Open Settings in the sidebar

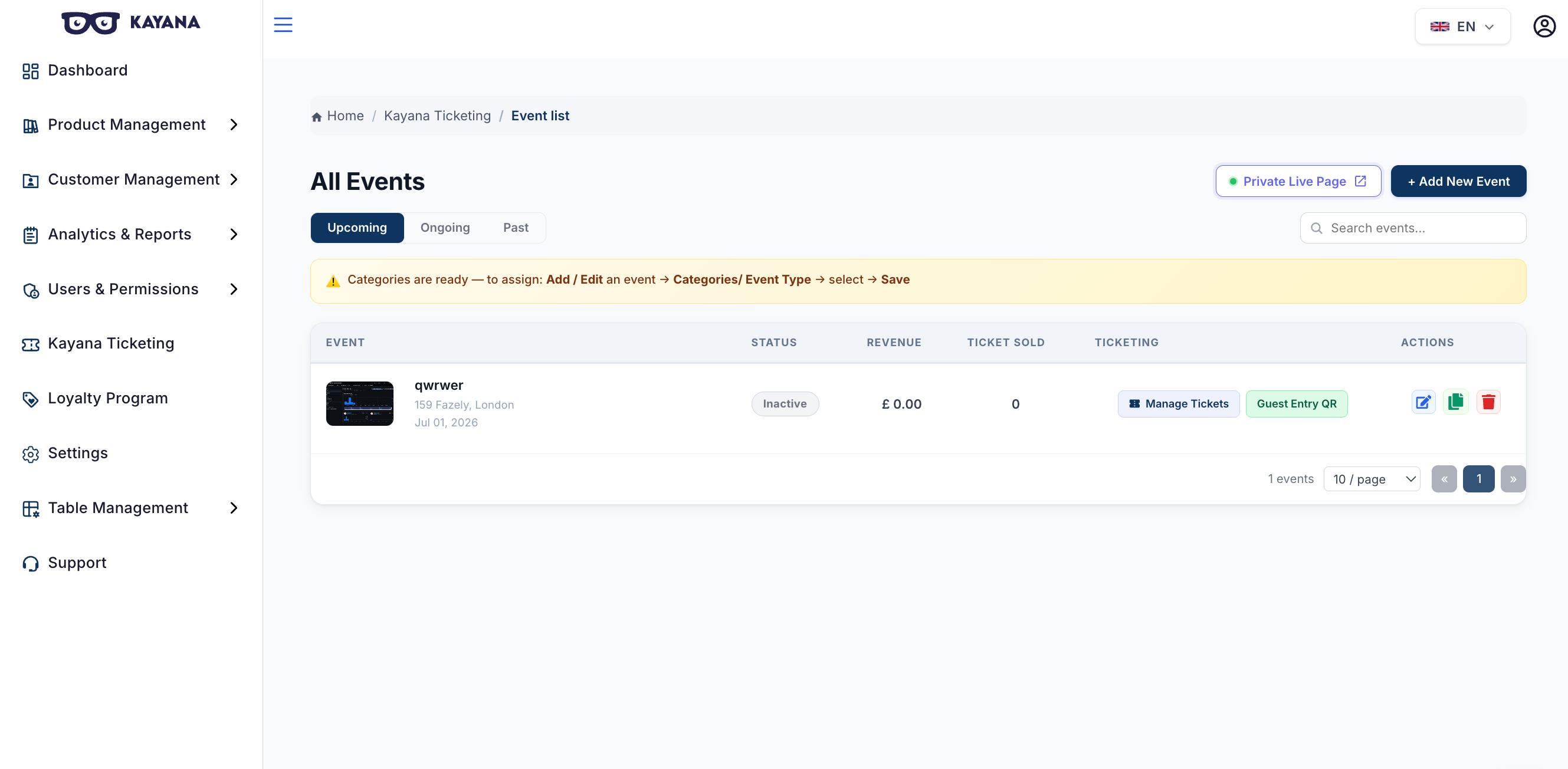(x=78, y=453)
